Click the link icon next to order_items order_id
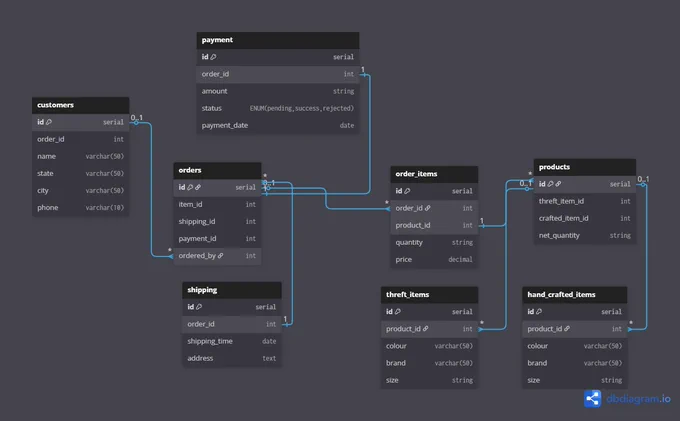680x421 pixels. point(428,208)
